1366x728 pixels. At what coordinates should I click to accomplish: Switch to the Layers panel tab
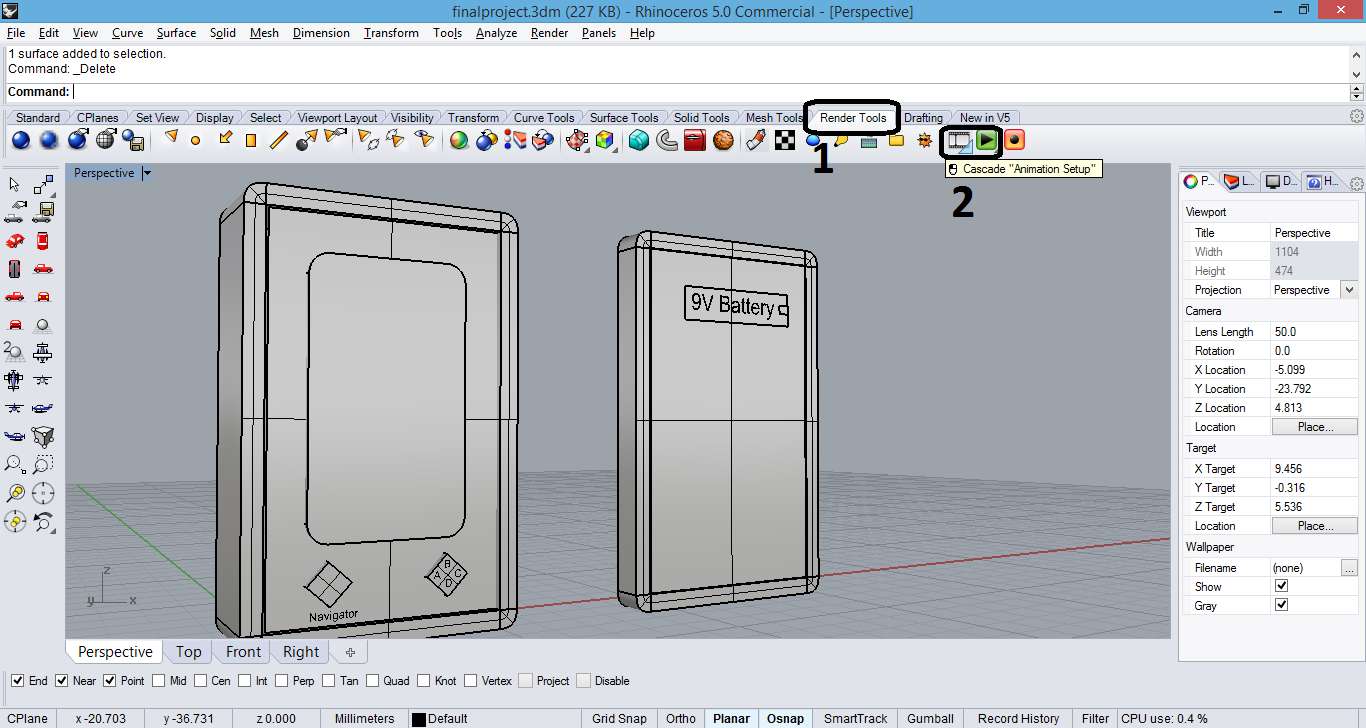1238,182
